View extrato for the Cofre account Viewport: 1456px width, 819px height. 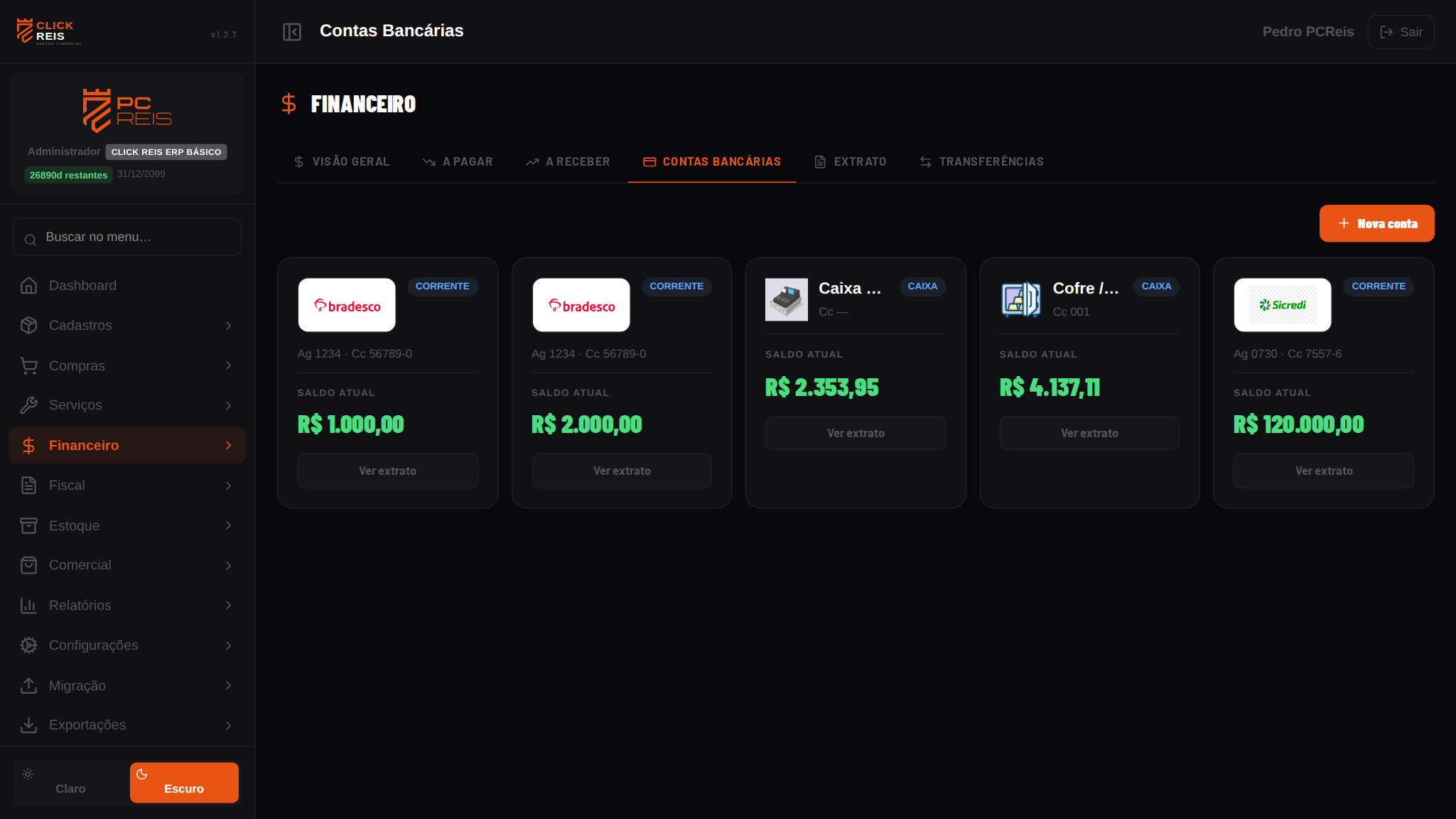pyautogui.click(x=1089, y=433)
